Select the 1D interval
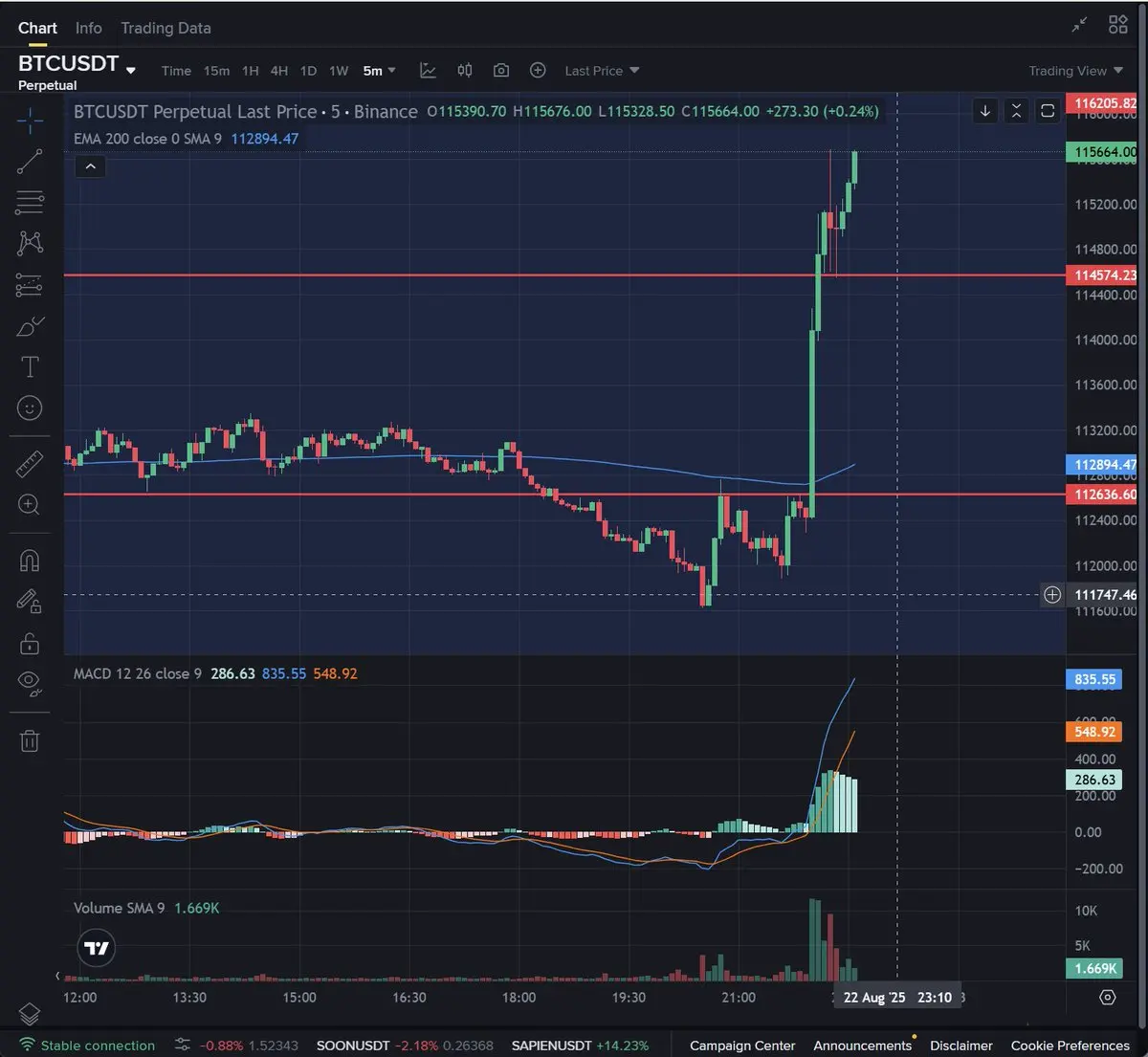The height and width of the screenshot is (1057, 1148). [x=308, y=71]
